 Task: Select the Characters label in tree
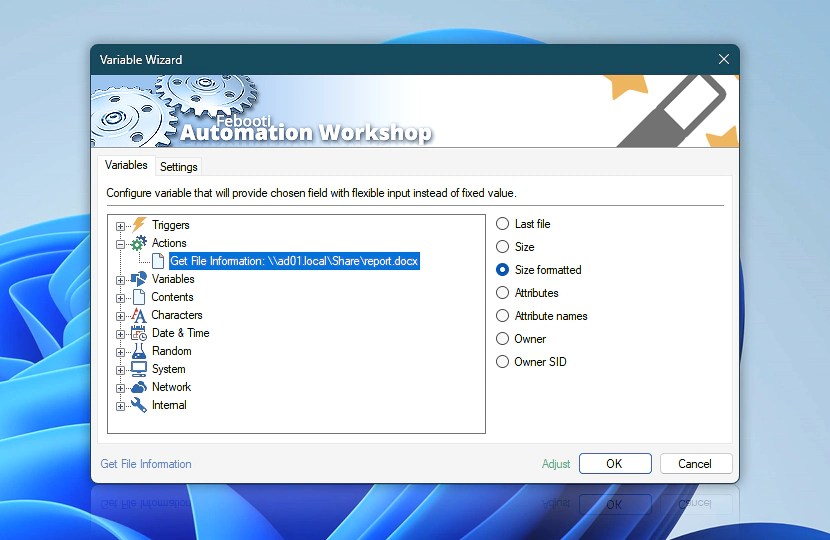tap(177, 315)
